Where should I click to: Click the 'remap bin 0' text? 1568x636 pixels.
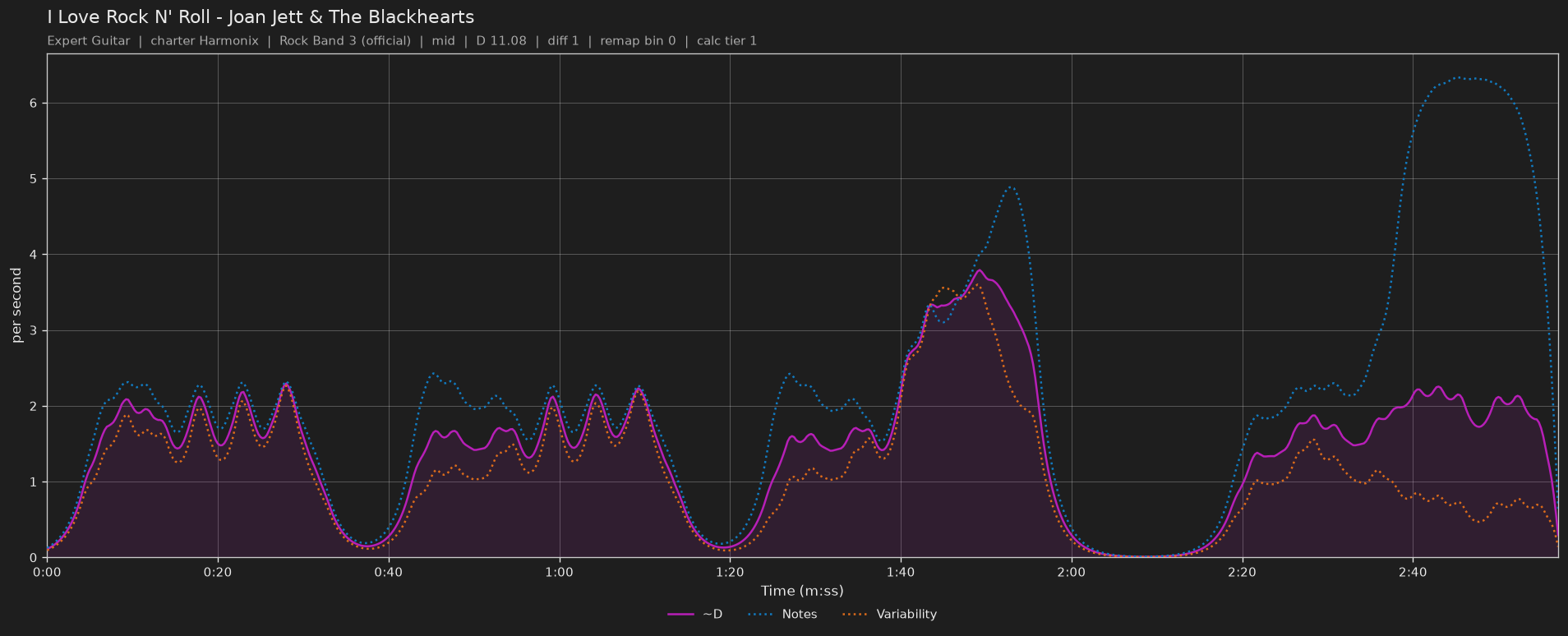tap(638, 41)
